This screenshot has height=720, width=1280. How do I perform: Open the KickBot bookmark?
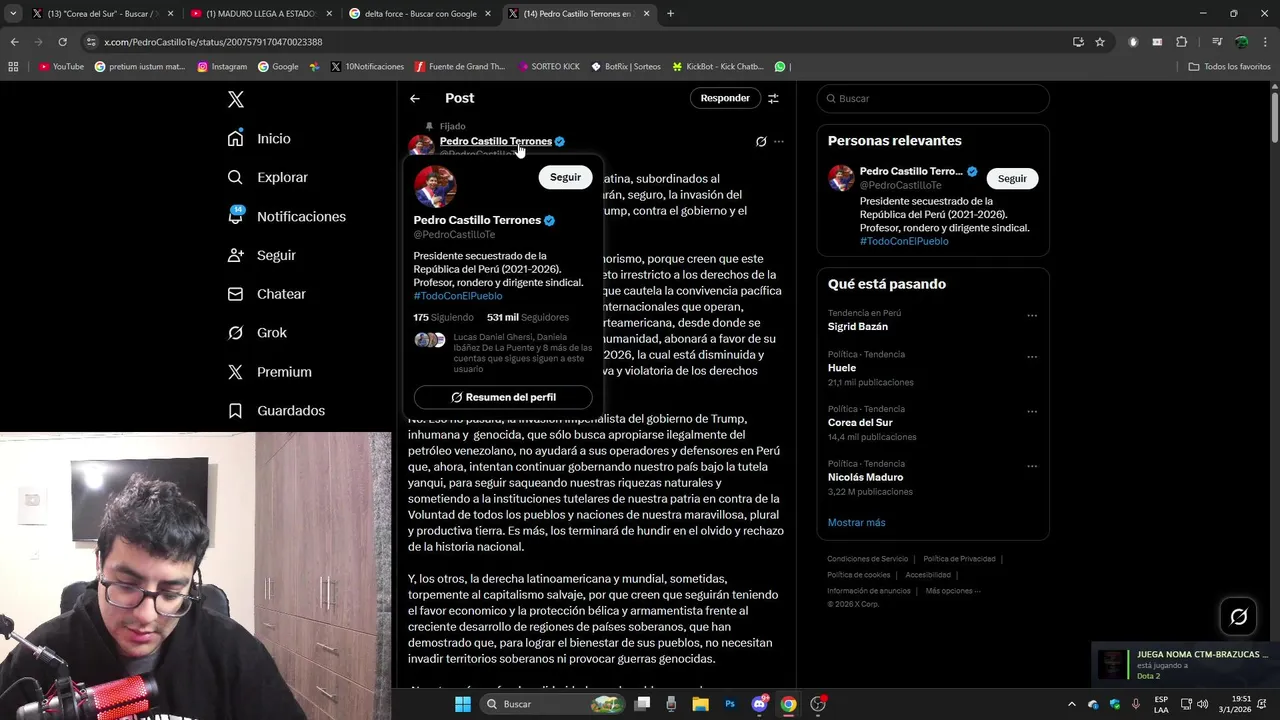coord(718,67)
